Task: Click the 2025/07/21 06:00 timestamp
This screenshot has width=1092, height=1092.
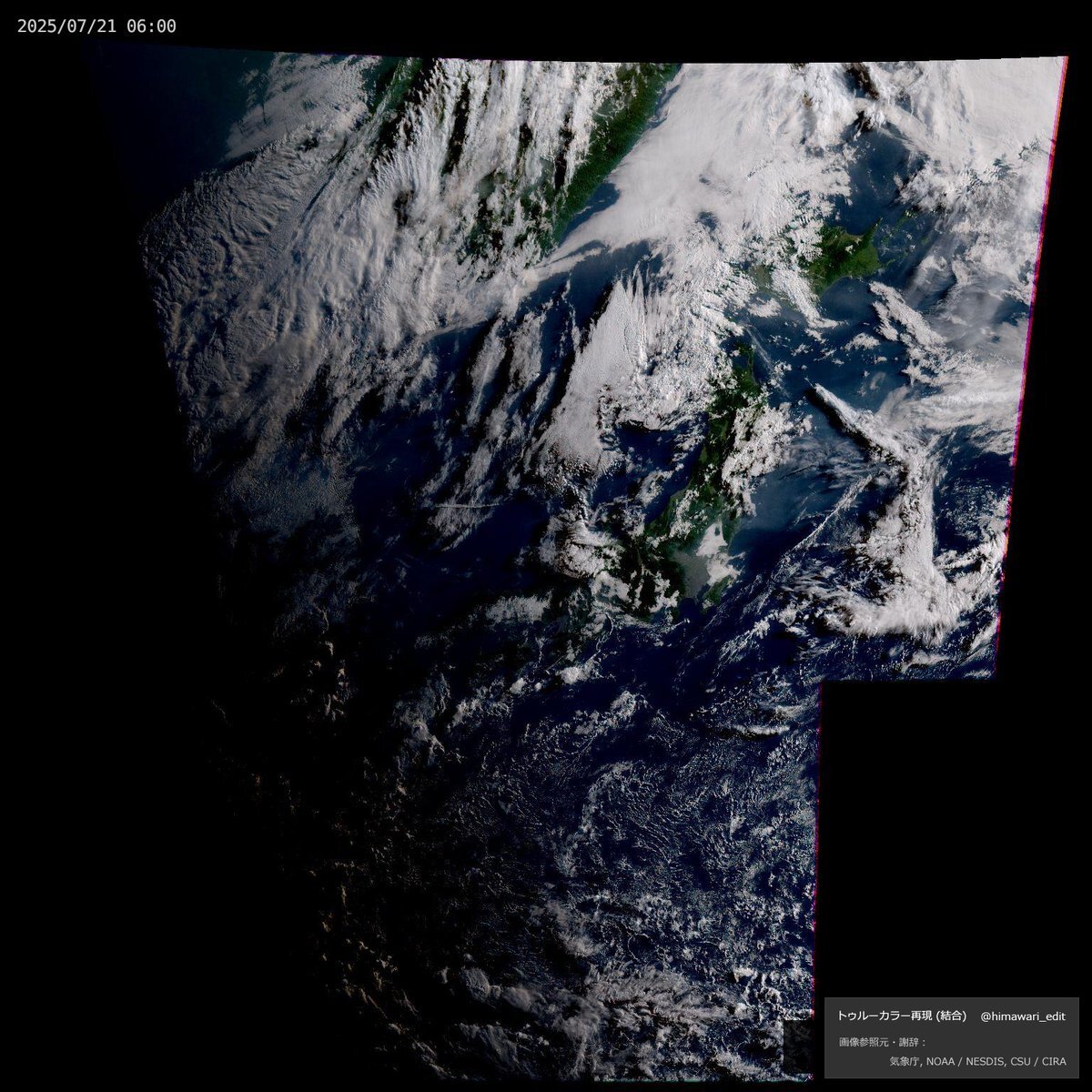Action: pyautogui.click(x=96, y=26)
